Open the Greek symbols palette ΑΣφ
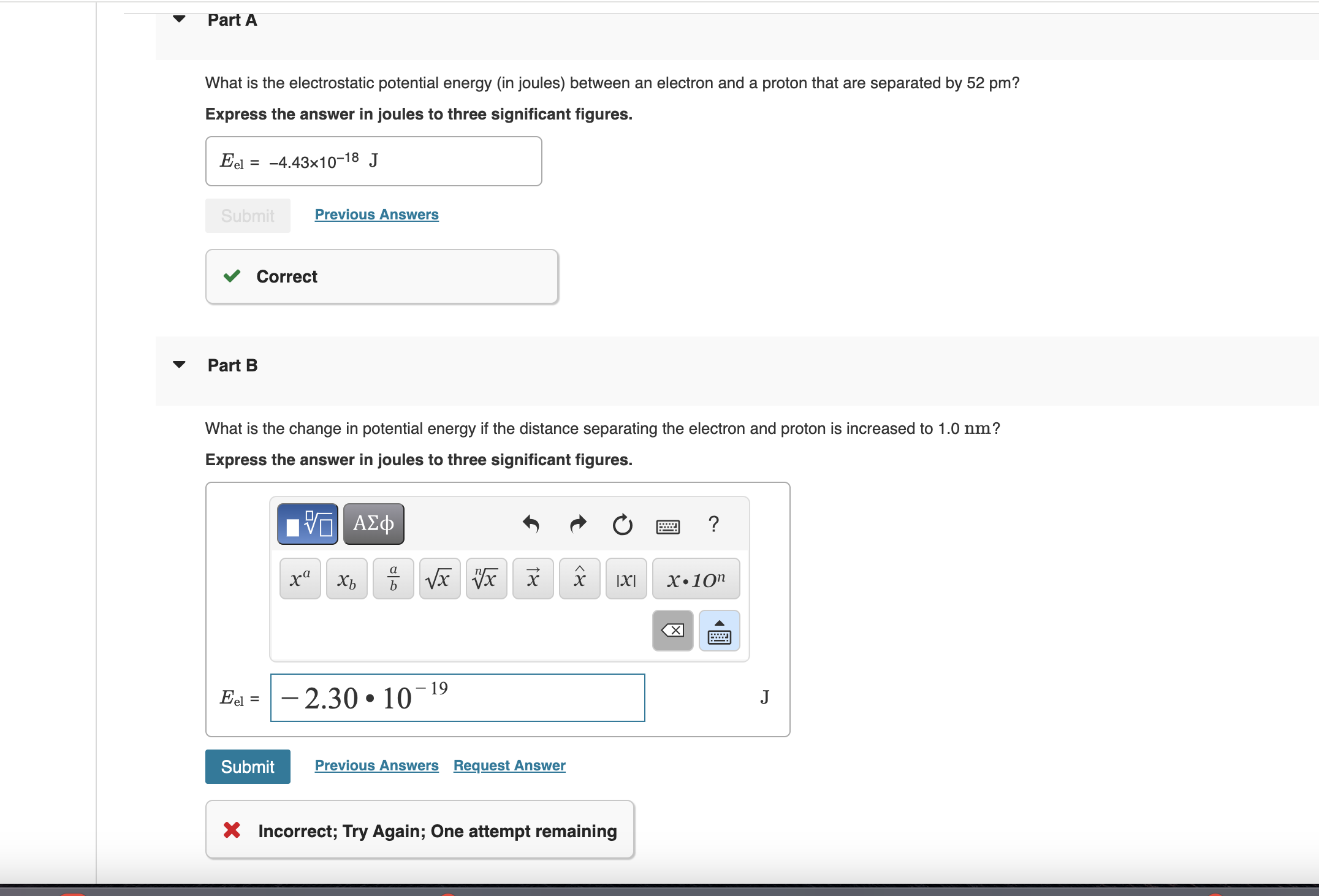 tap(373, 524)
